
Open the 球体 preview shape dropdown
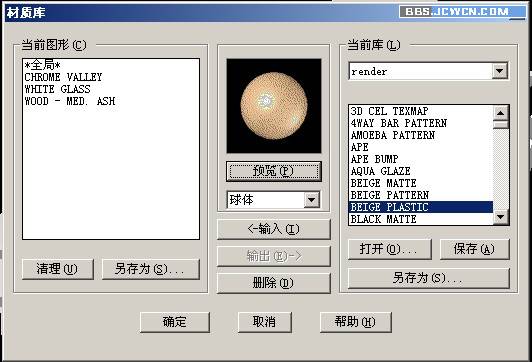click(311, 200)
